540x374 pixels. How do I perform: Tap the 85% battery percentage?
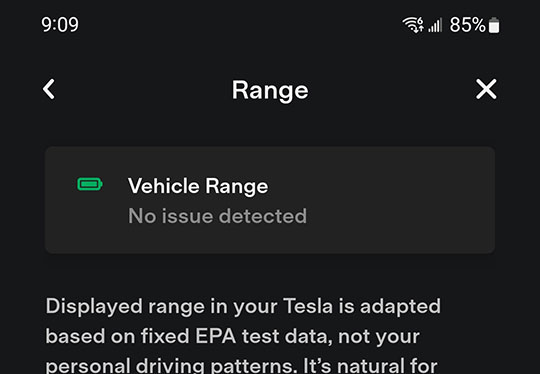tap(467, 25)
